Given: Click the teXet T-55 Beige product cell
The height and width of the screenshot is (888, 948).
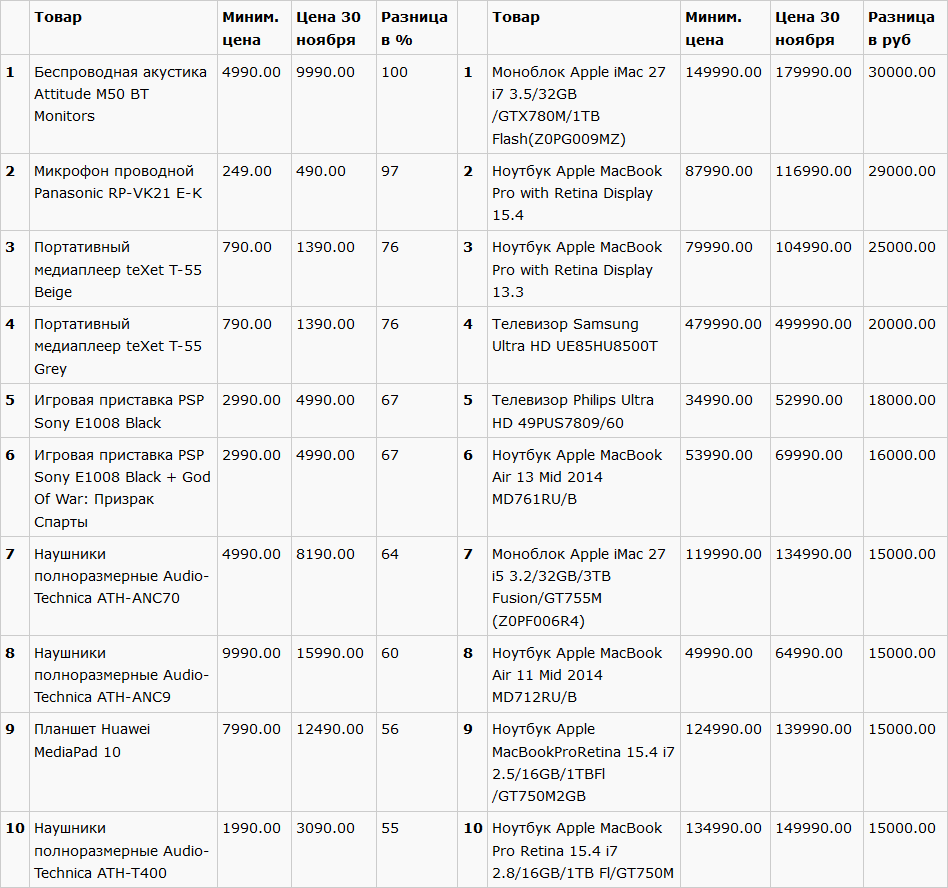Looking at the screenshot, I should pyautogui.click(x=123, y=269).
